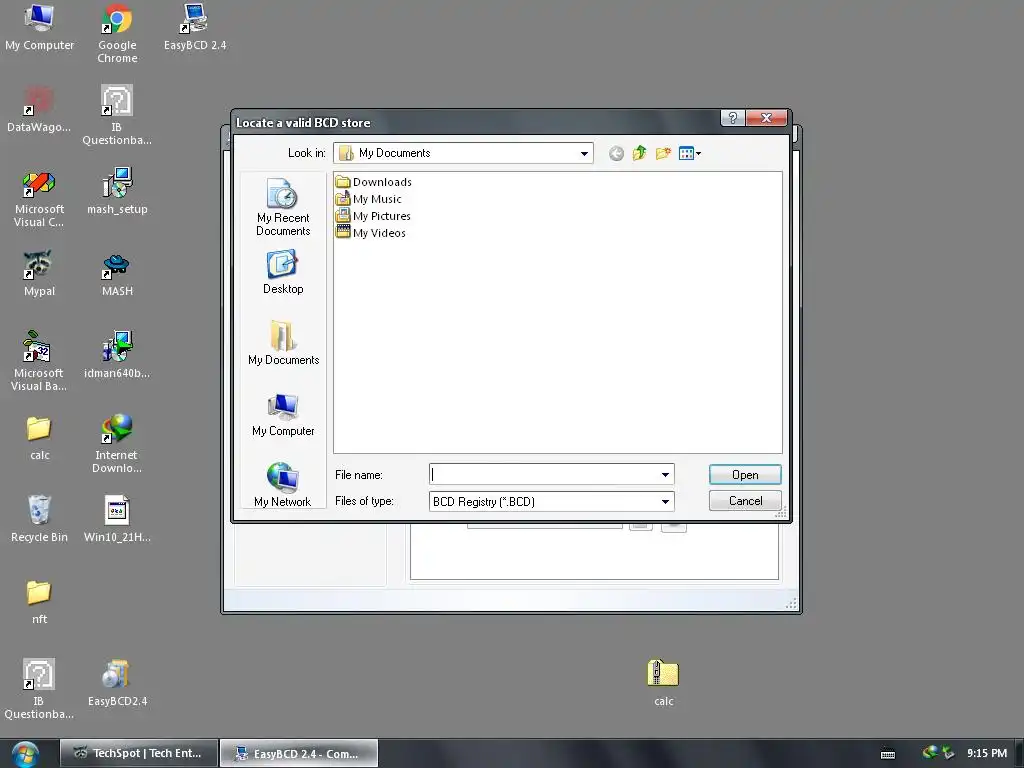Select the Recycle Bin icon
Viewport: 1024px width, 768px height.
(x=39, y=519)
